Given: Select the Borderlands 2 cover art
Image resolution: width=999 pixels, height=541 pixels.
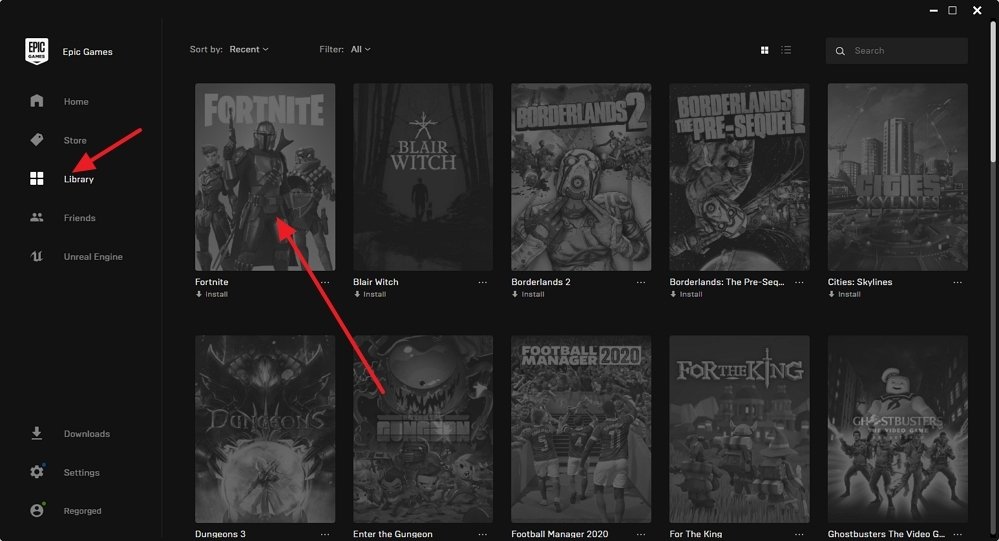Looking at the screenshot, I should click(581, 177).
